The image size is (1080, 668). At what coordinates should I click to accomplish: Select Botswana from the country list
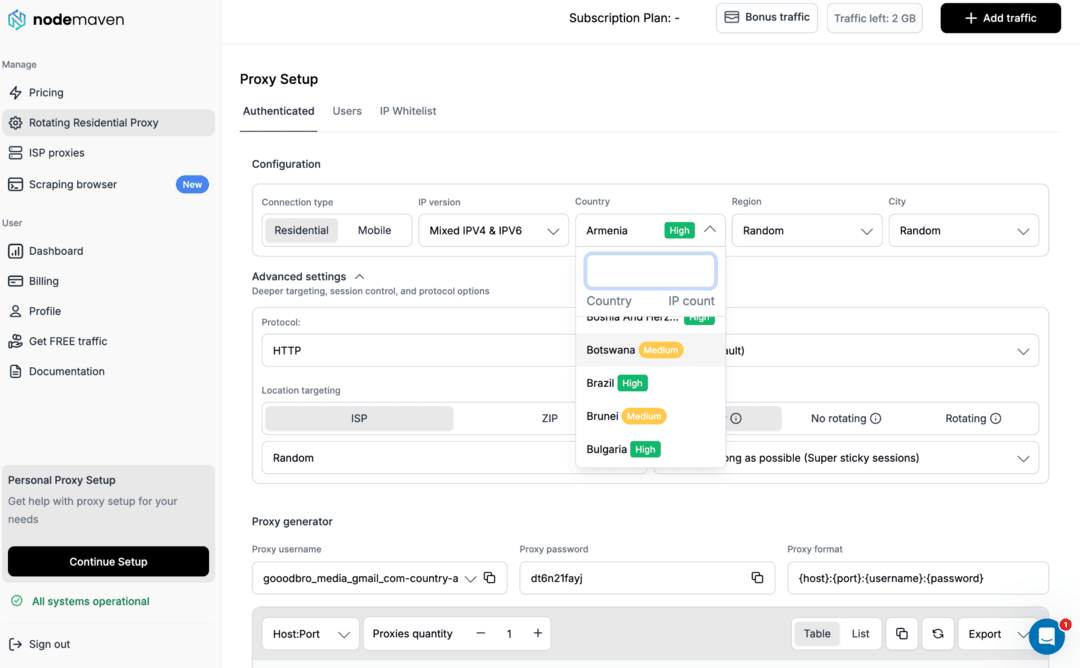(x=650, y=350)
